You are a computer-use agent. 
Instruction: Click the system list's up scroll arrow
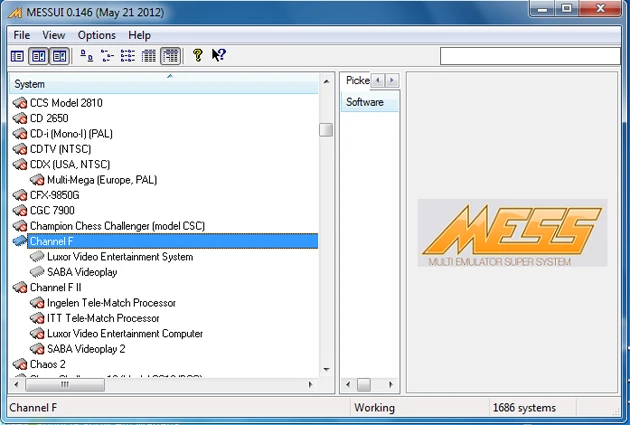coord(326,82)
